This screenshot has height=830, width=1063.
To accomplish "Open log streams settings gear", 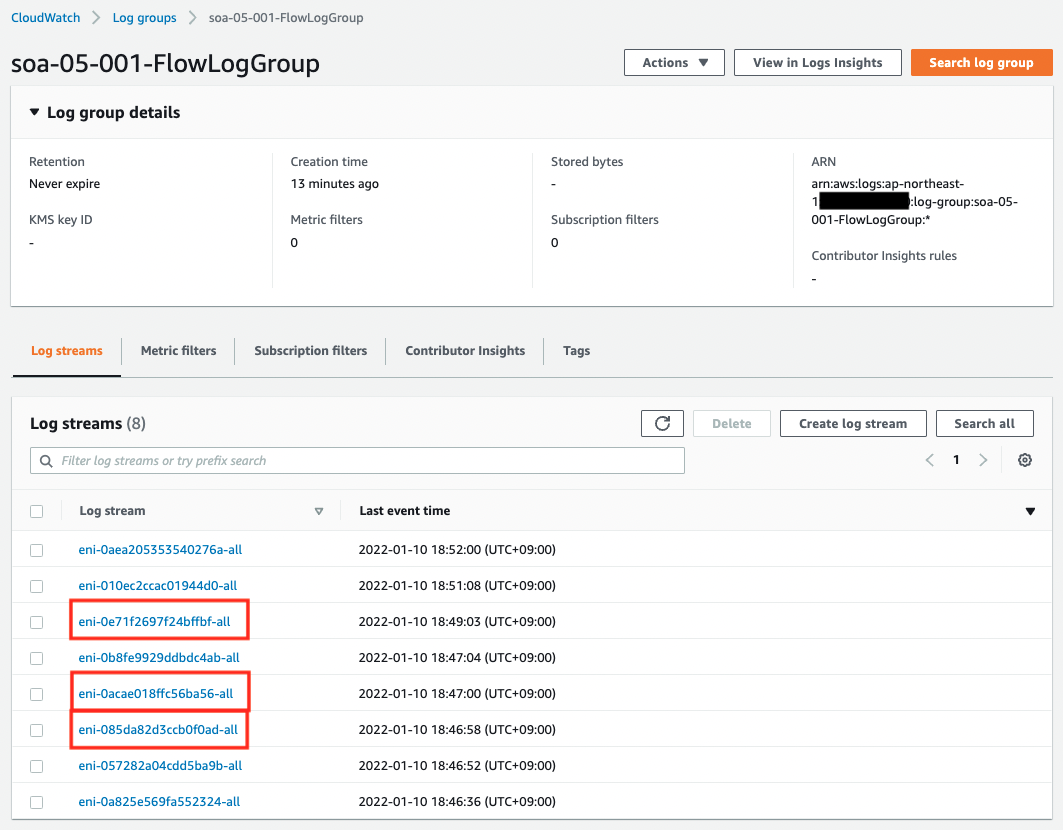I will (x=1024, y=460).
